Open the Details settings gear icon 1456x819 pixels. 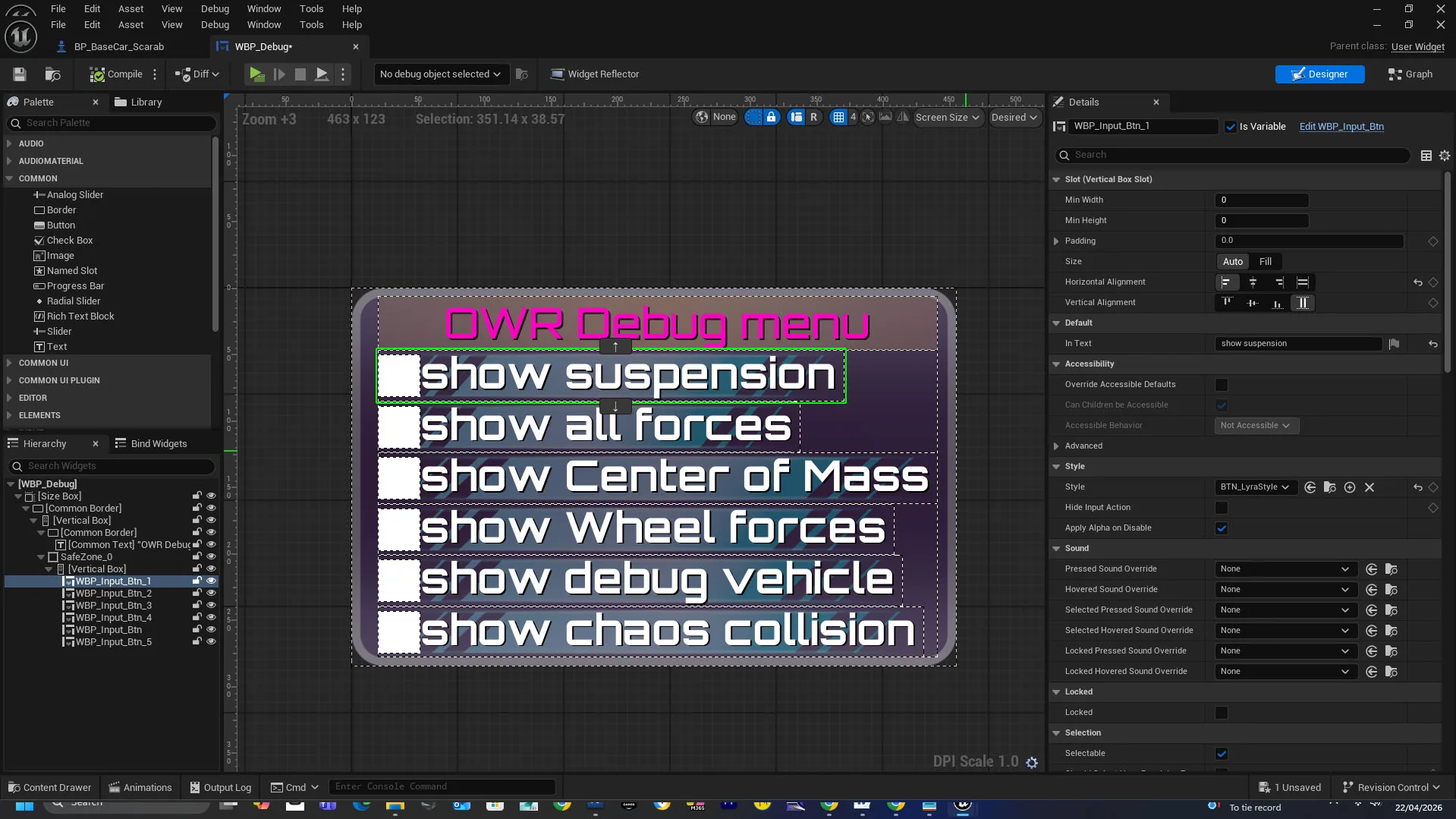coord(1445,156)
